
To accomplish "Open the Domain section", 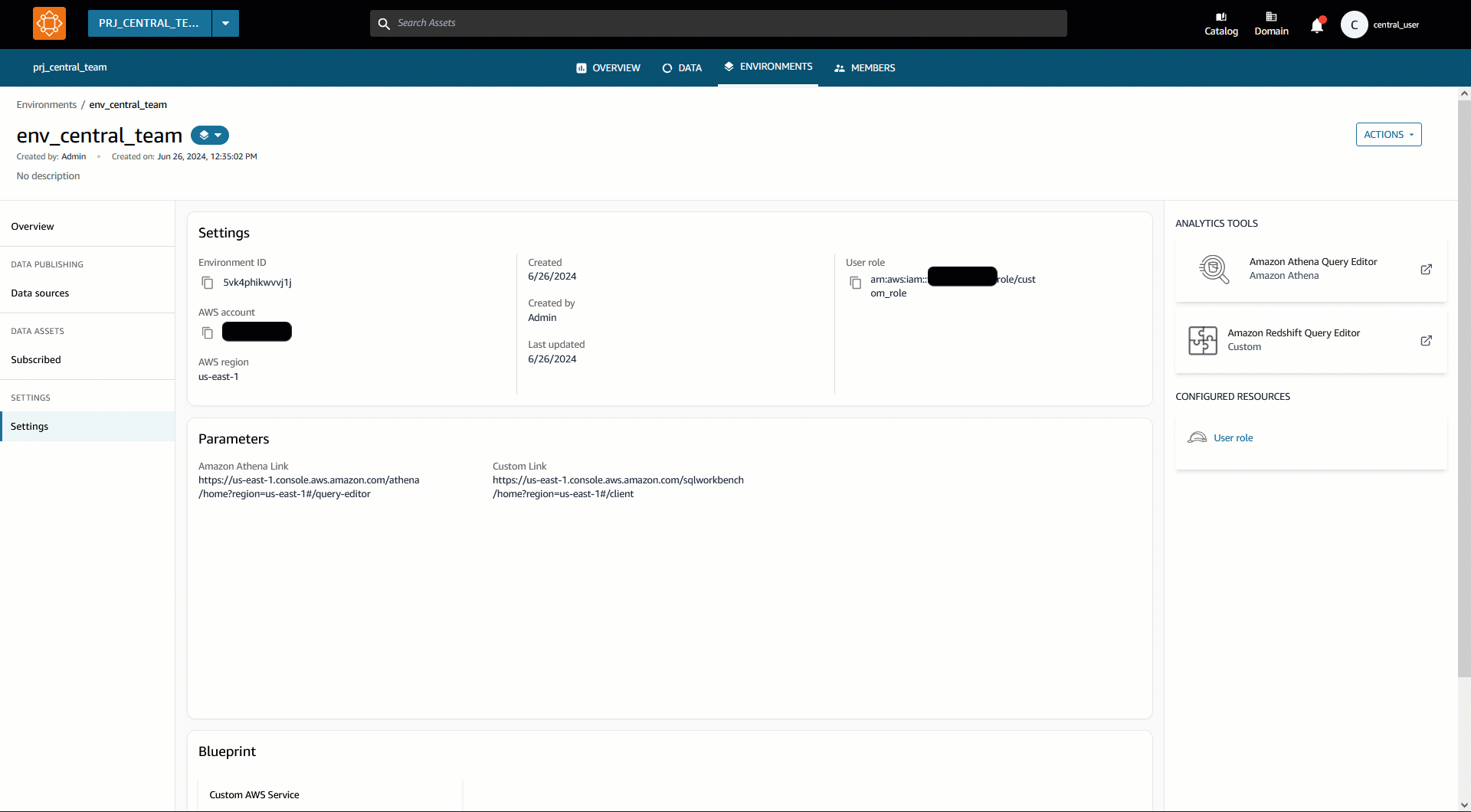I will (1272, 23).
